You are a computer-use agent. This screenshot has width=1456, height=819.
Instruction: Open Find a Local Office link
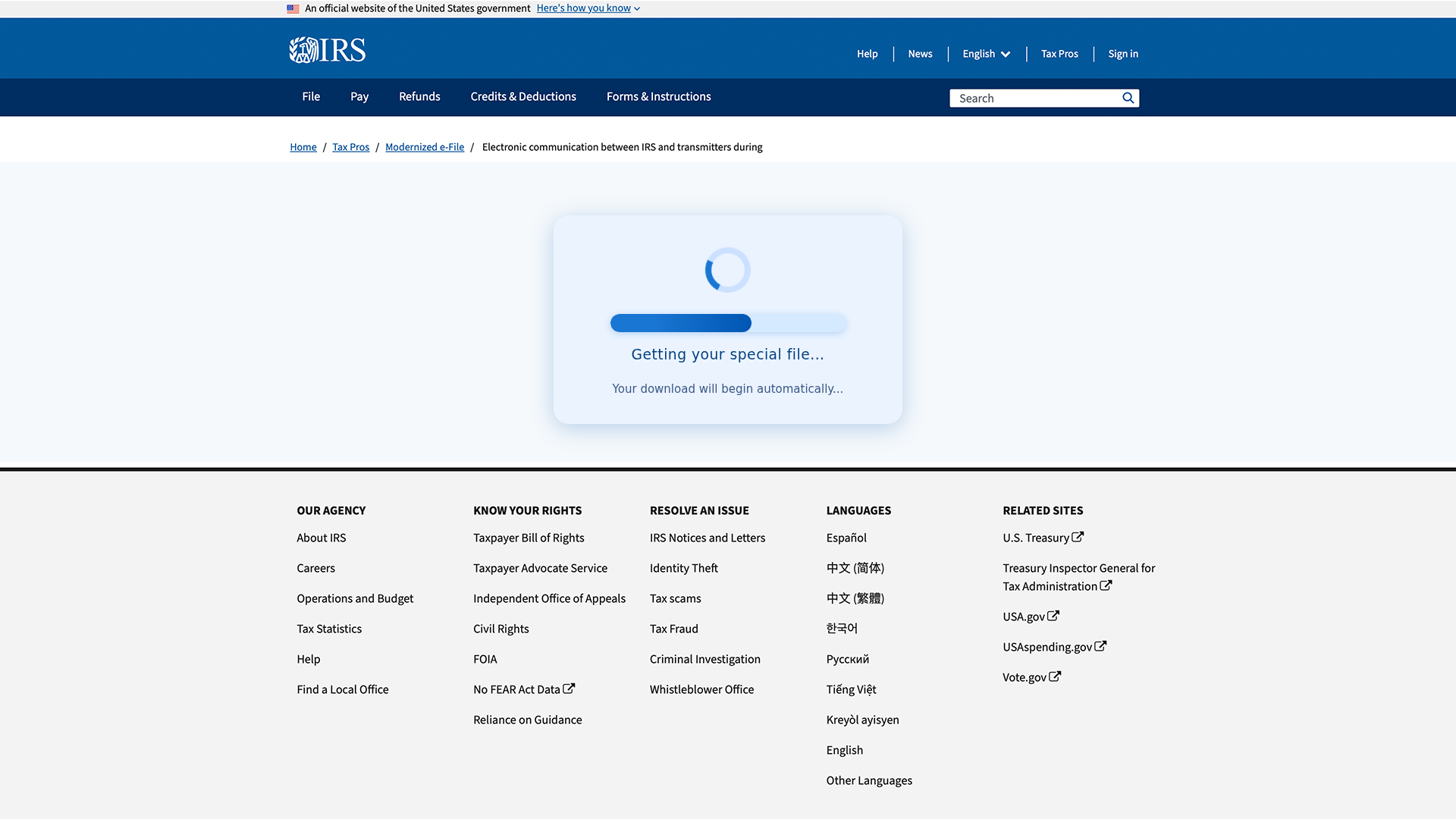pyautogui.click(x=342, y=689)
